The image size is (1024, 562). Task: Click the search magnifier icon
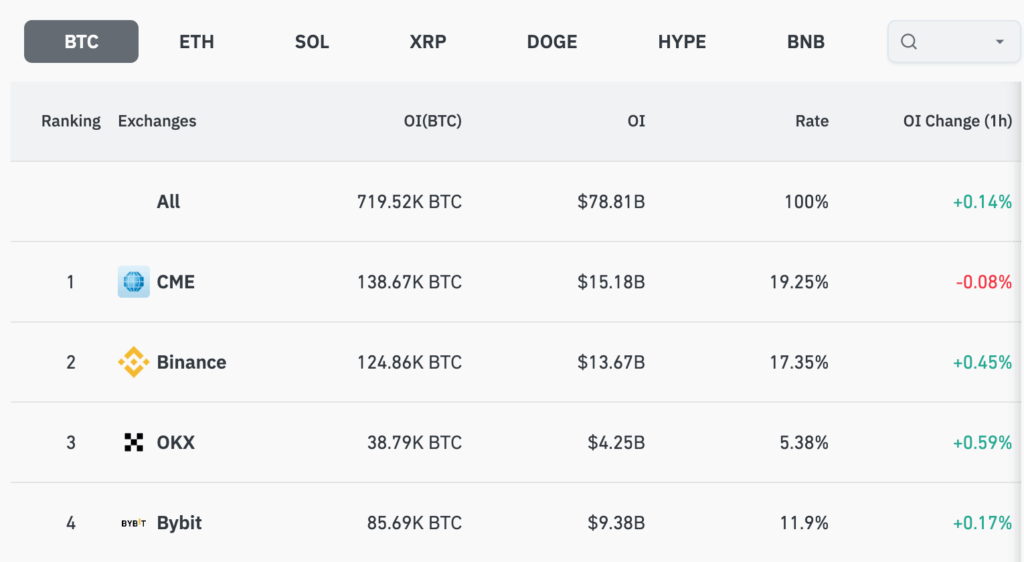[x=909, y=42]
